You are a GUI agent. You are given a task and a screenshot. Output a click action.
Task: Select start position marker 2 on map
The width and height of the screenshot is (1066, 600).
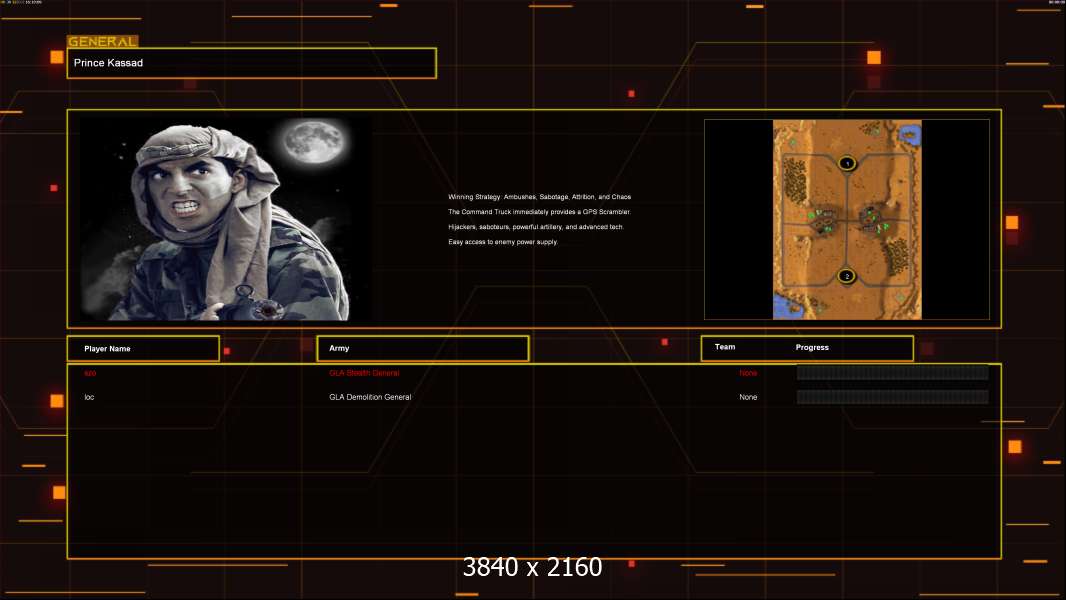coord(846,276)
